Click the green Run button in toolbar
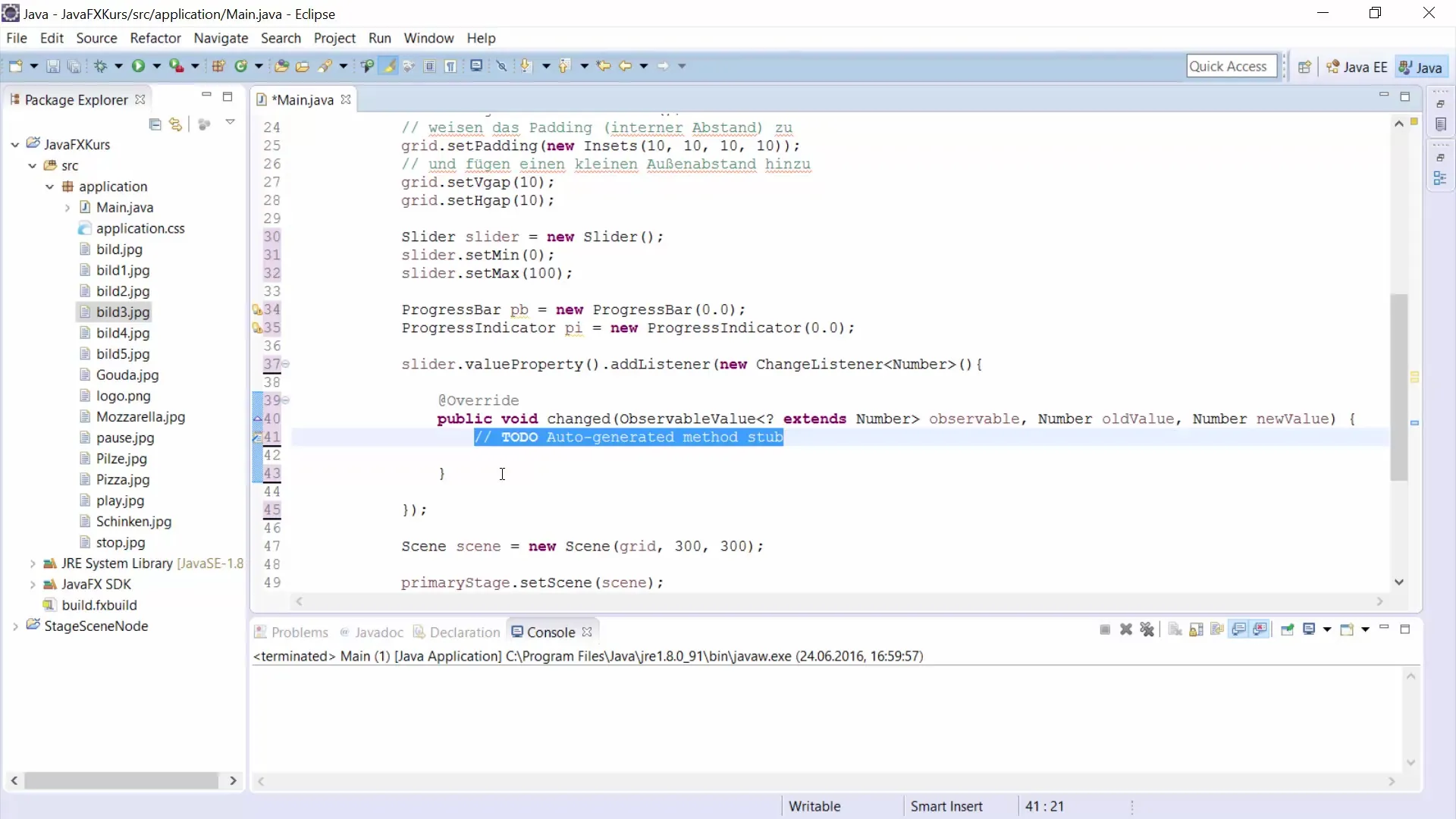The image size is (1456, 819). [x=138, y=67]
